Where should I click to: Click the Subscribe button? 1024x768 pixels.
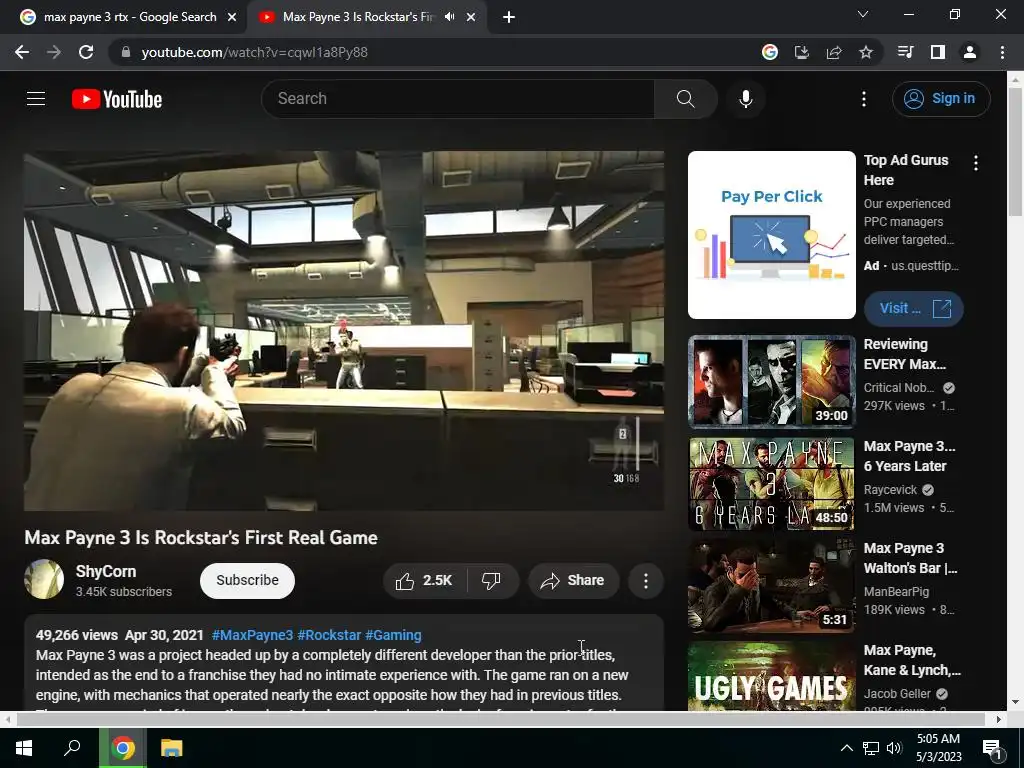click(x=248, y=581)
